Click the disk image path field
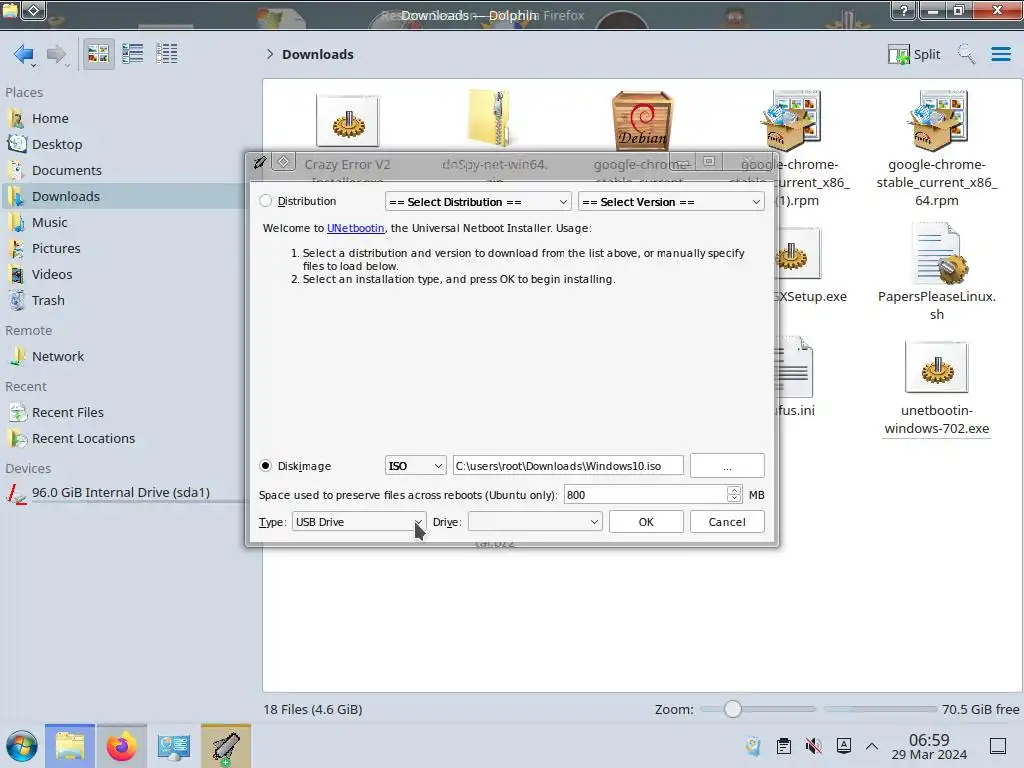The height and width of the screenshot is (768, 1024). pos(568,466)
